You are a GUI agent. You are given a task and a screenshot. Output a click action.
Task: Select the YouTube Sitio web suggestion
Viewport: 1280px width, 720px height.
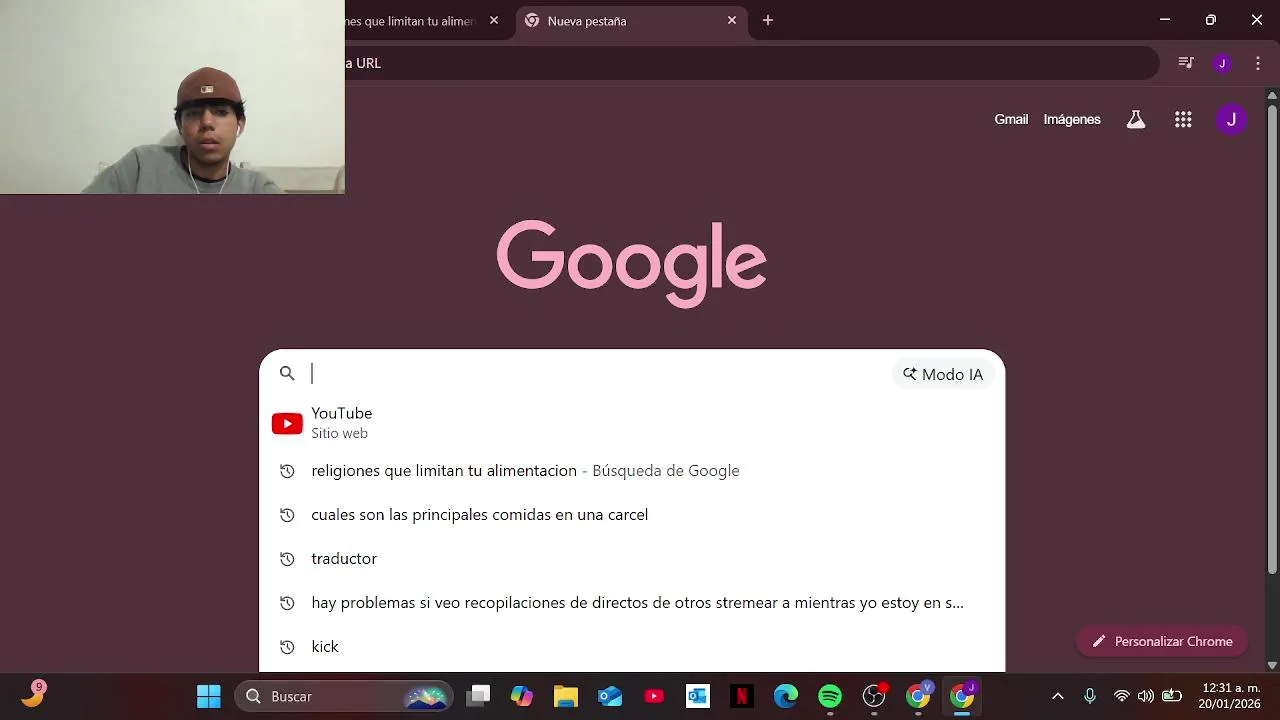(x=632, y=423)
